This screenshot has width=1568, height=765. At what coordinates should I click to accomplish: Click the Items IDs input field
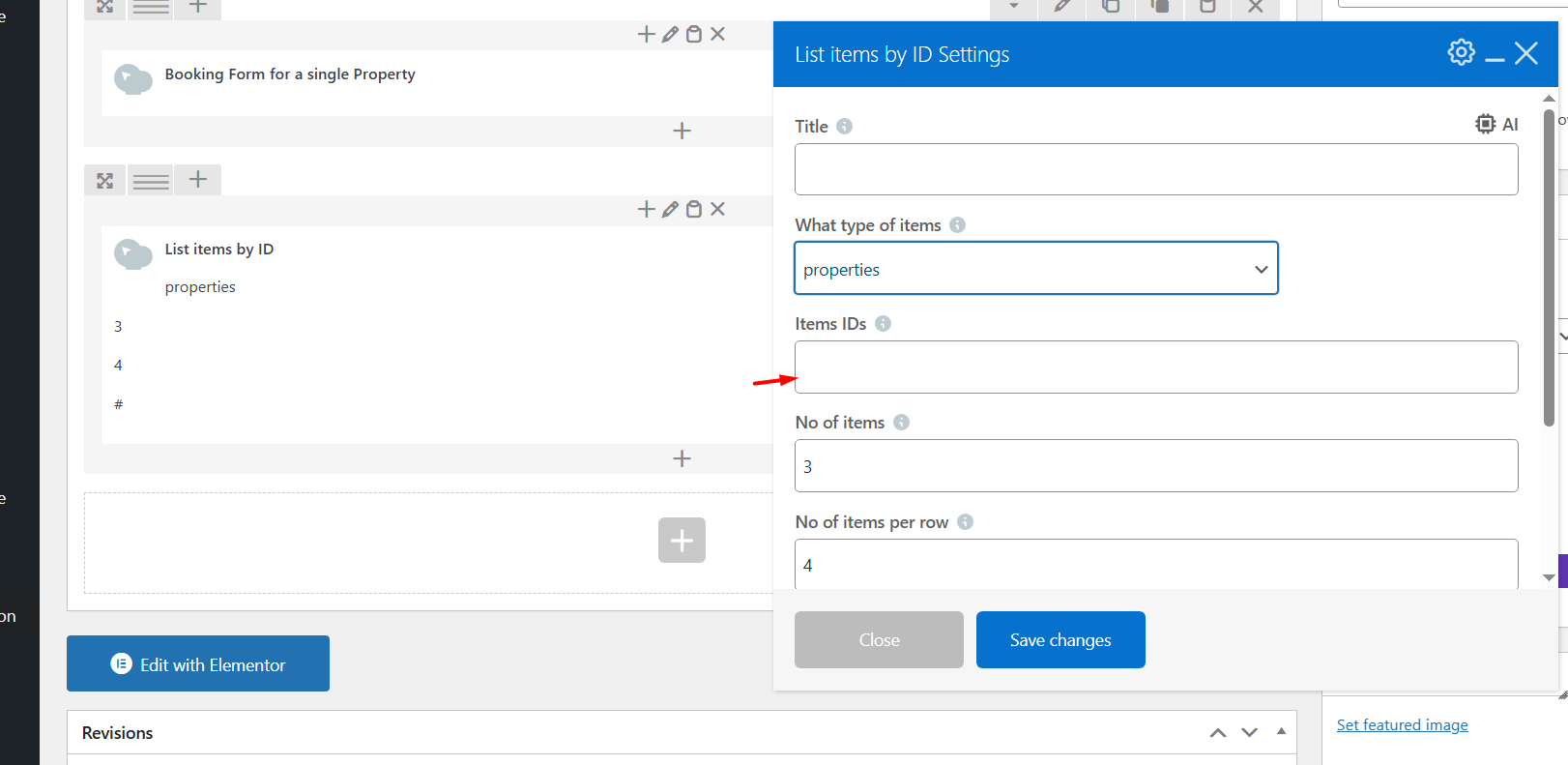point(1155,368)
